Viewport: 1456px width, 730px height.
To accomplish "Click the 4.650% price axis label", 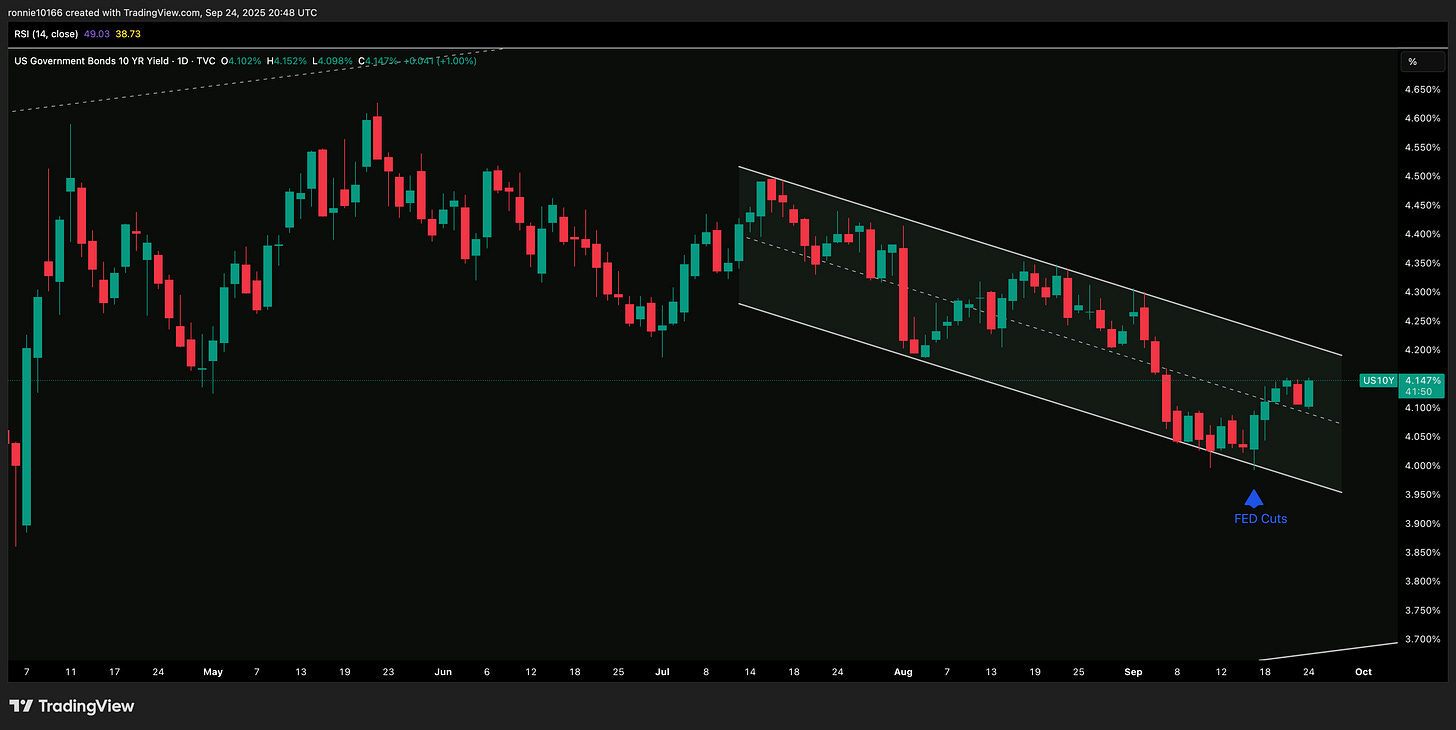I will click(1423, 90).
